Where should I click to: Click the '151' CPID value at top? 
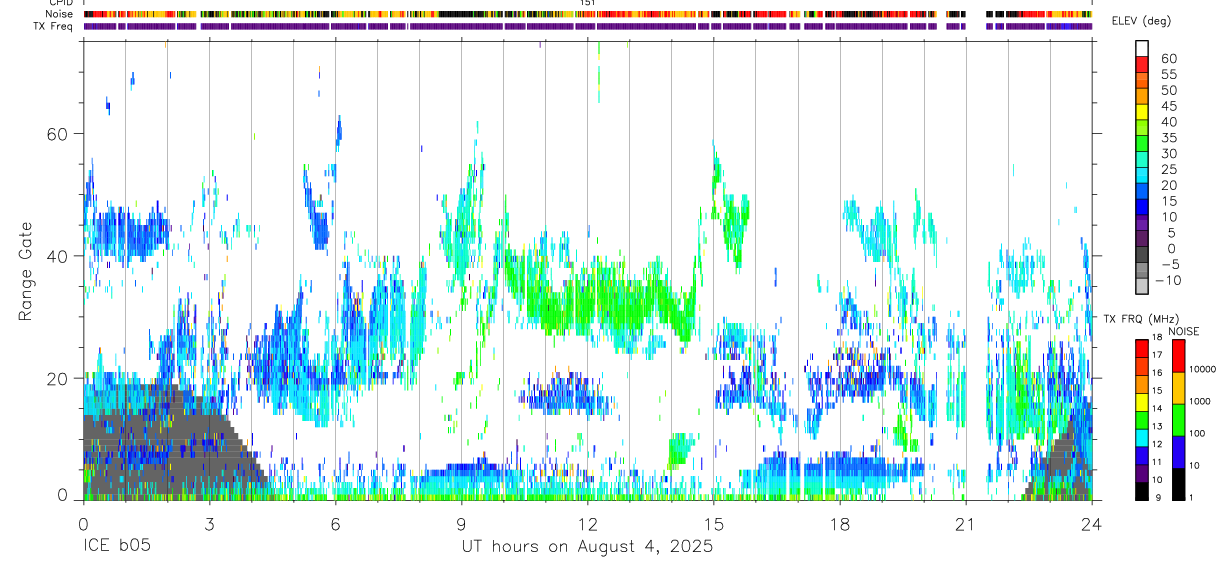[x=588, y=3]
